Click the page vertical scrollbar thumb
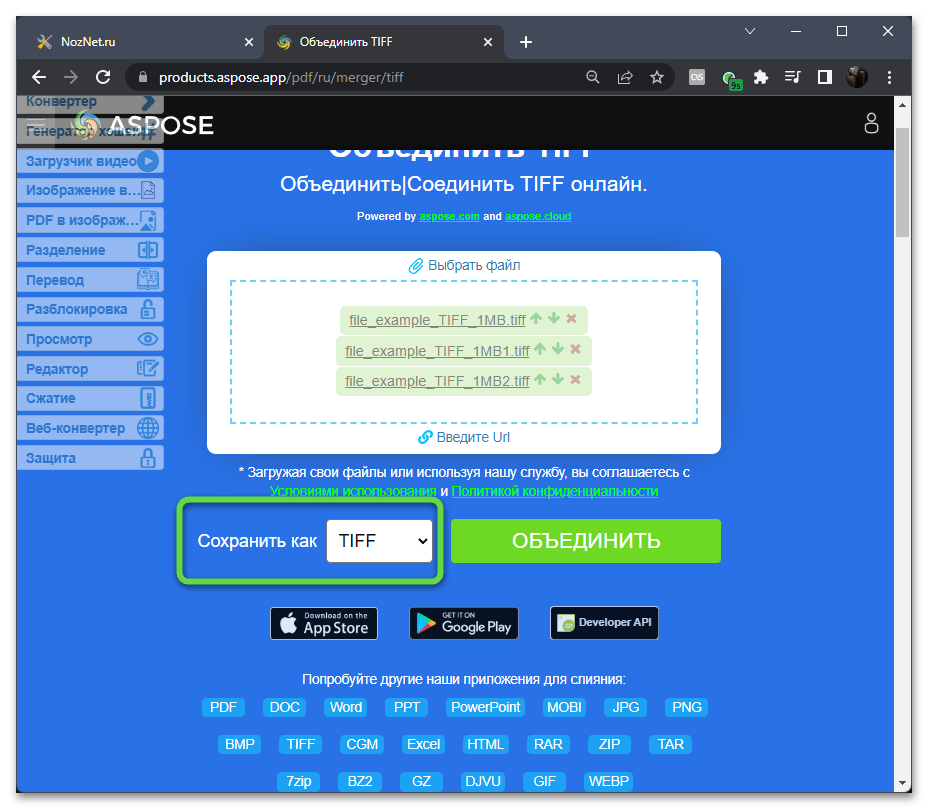Viewport: 928px width, 809px height. (x=902, y=182)
